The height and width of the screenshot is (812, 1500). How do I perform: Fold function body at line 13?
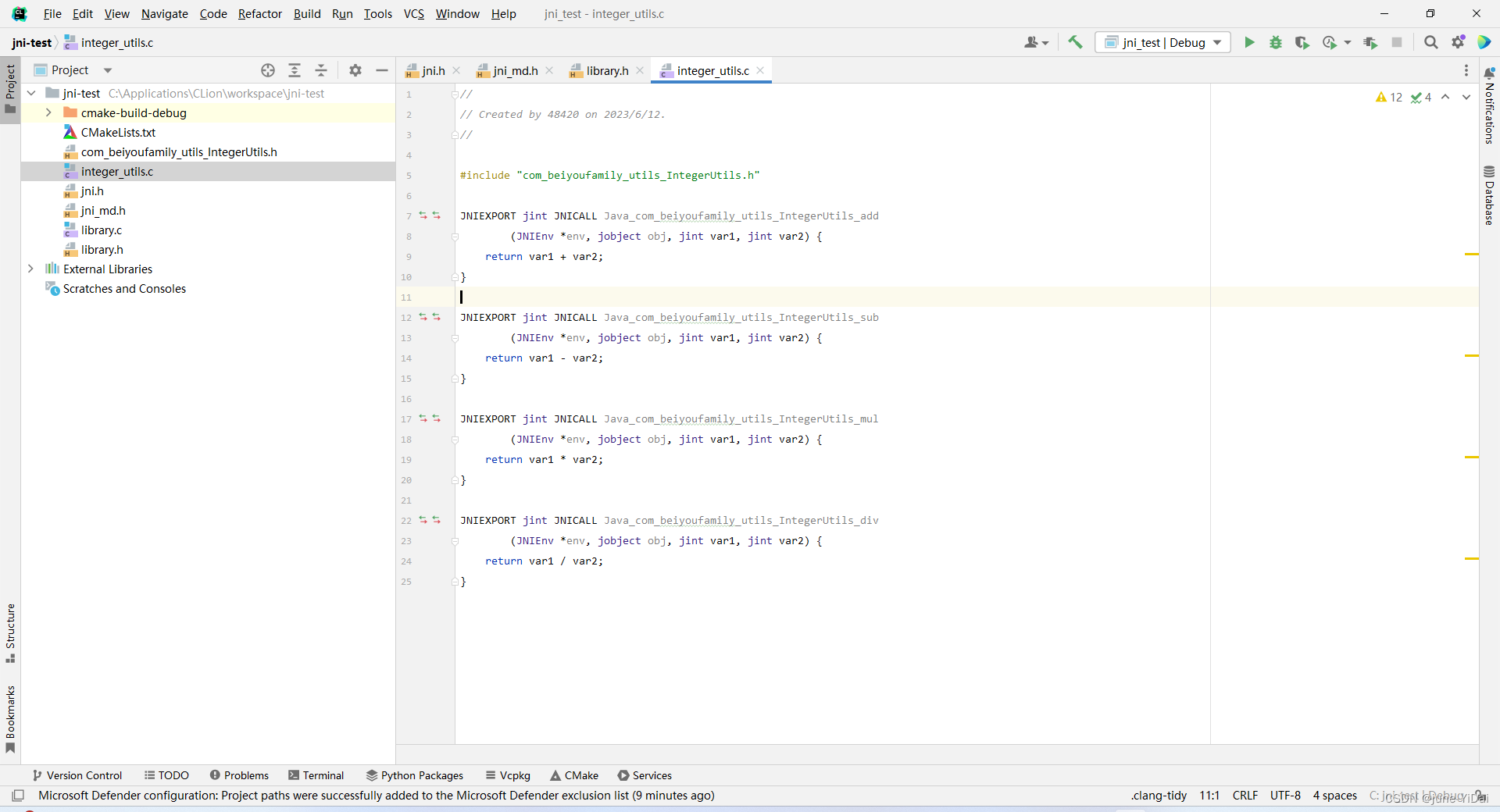[x=455, y=337]
